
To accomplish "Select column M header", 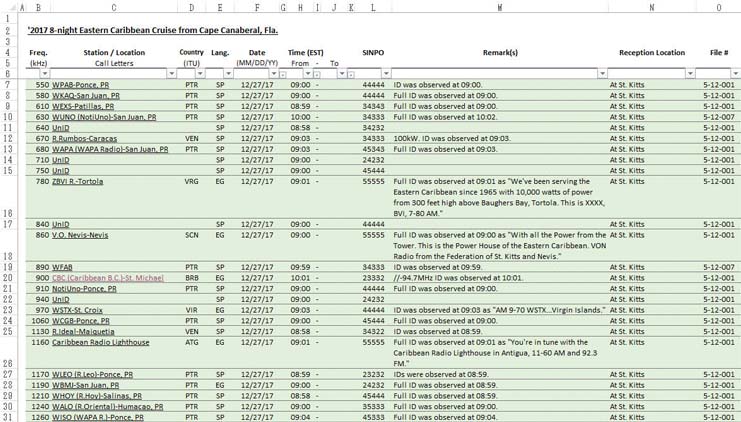I will (500, 7).
